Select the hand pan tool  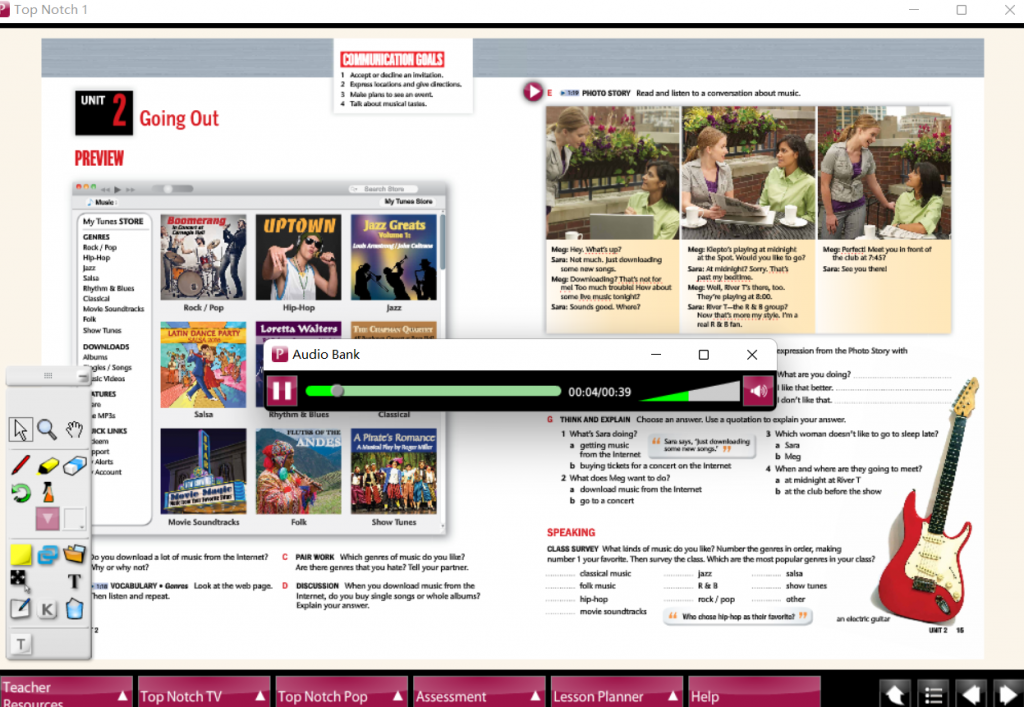[74, 430]
